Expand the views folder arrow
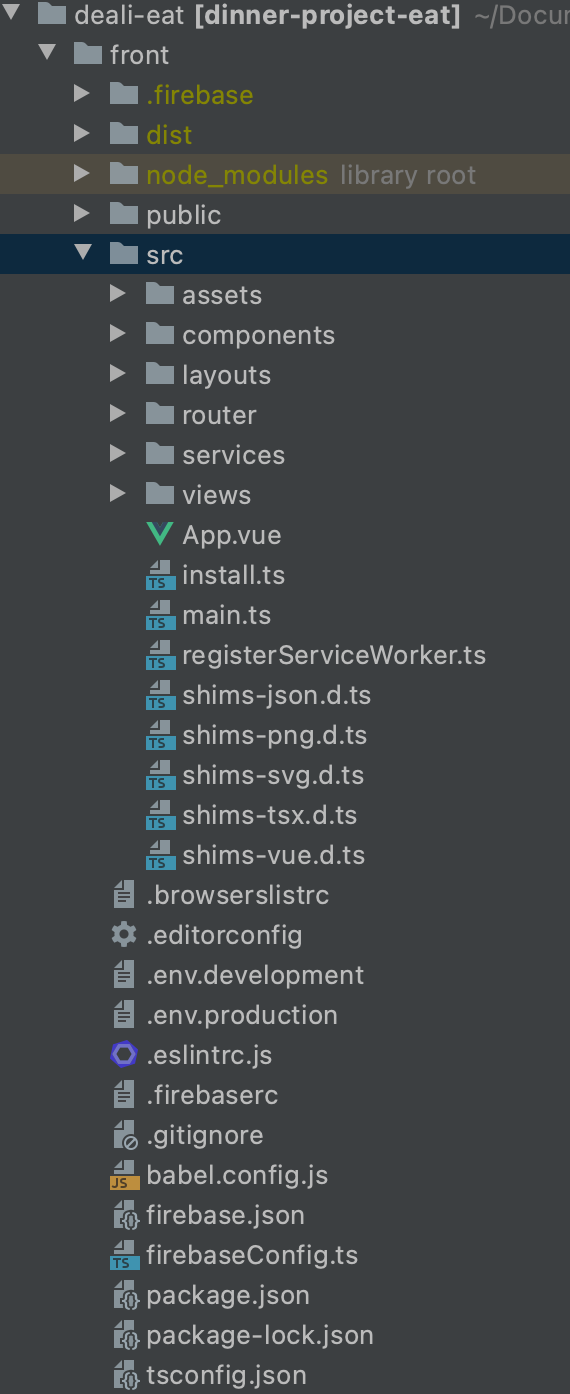The height and width of the screenshot is (1394, 570). coord(118,495)
